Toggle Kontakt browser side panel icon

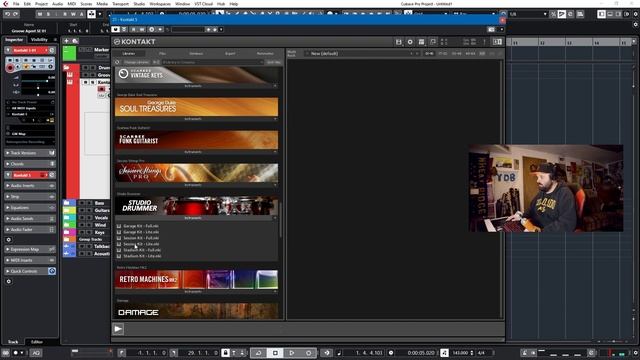497,42
